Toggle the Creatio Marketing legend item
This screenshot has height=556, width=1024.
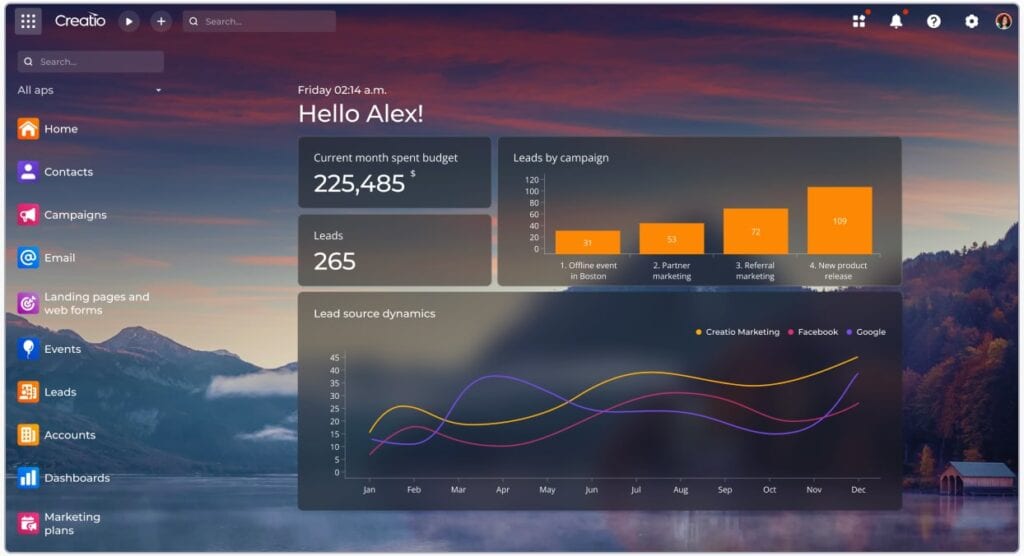(737, 332)
